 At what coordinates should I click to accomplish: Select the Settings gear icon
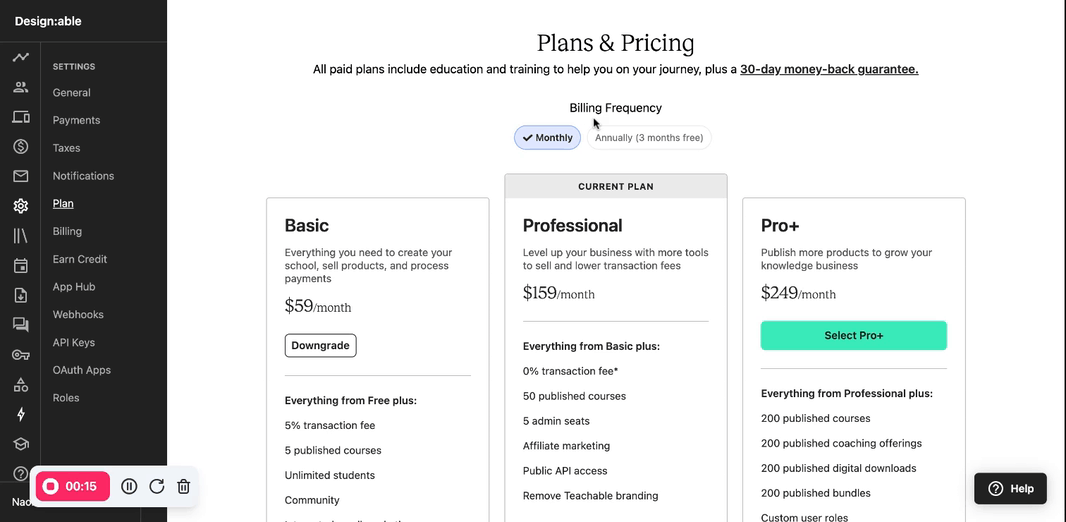(20, 206)
